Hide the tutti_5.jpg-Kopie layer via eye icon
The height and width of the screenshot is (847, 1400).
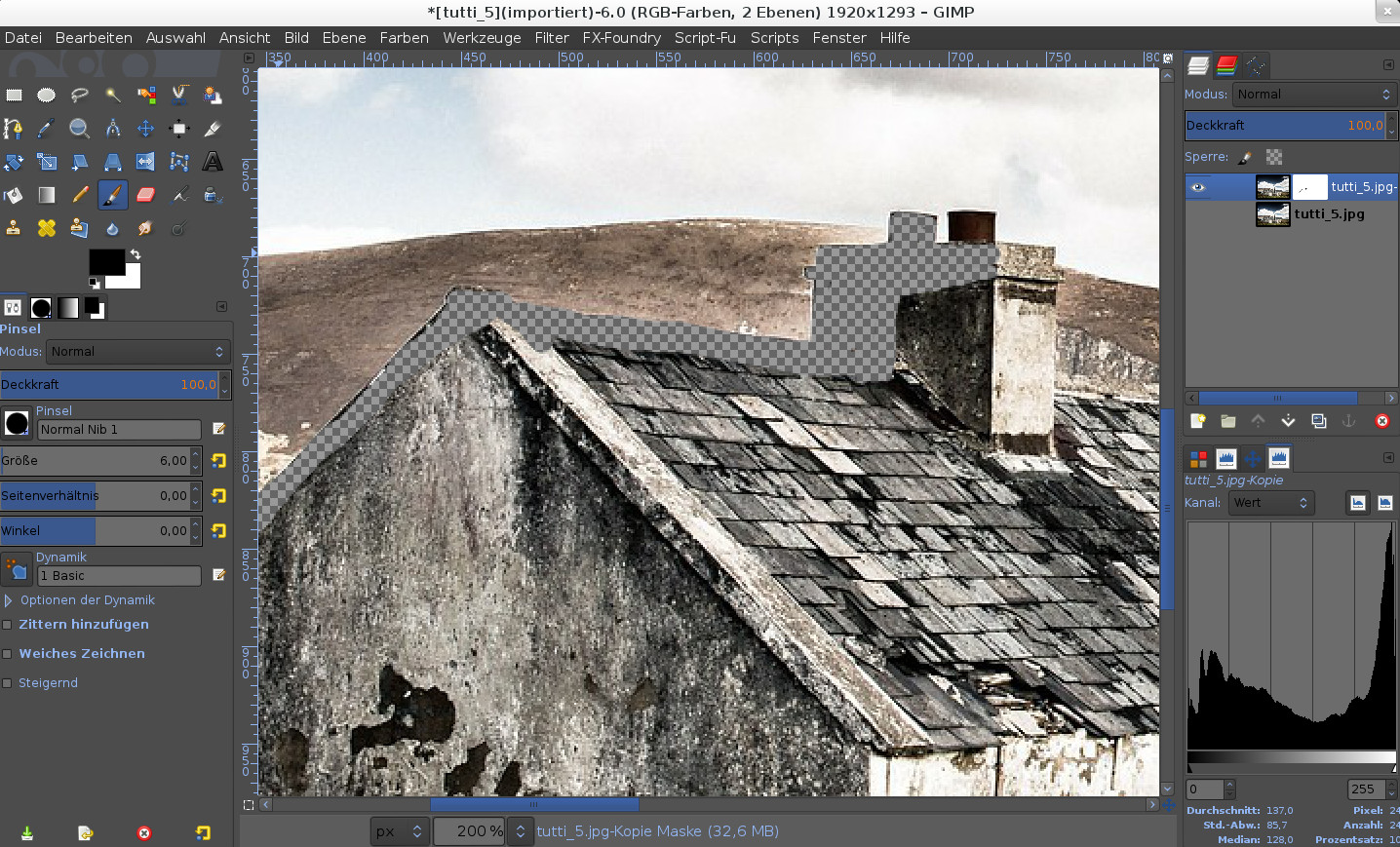(x=1198, y=187)
